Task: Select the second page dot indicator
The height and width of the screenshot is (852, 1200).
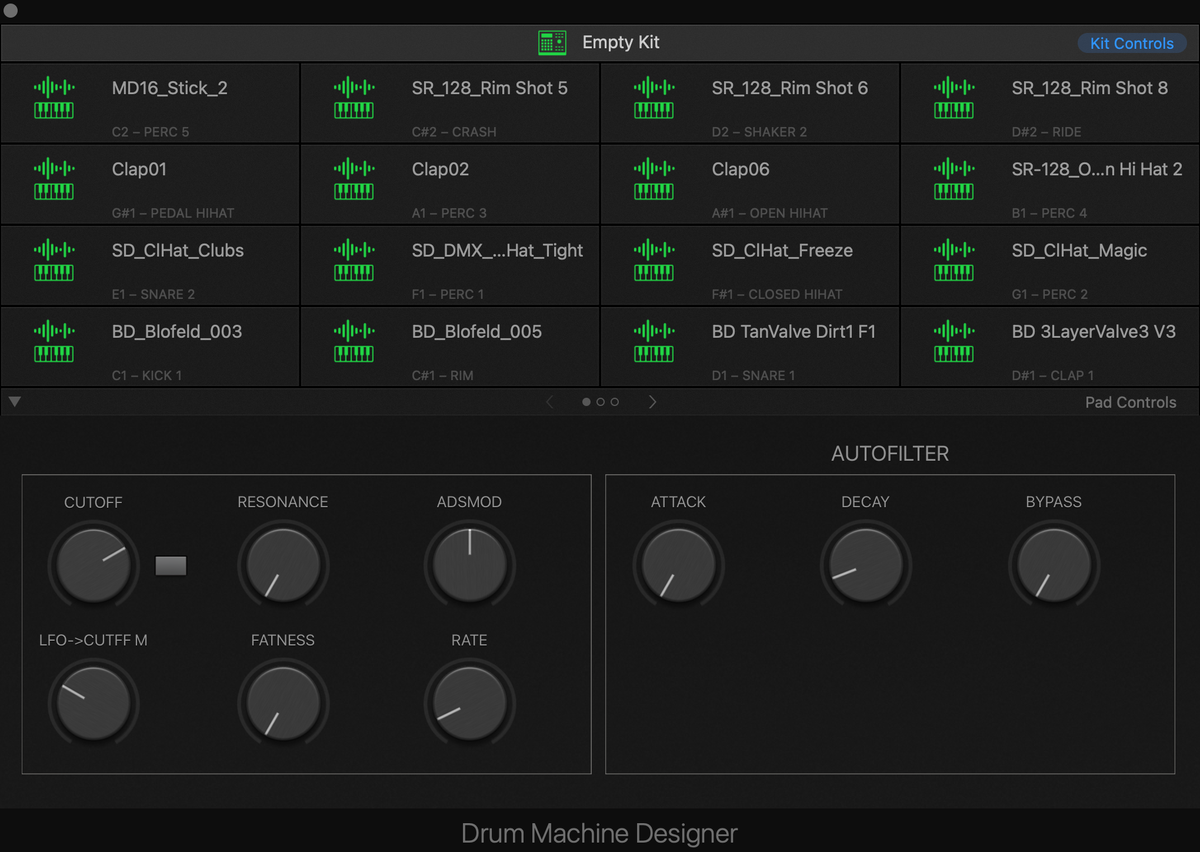Action: coord(600,402)
